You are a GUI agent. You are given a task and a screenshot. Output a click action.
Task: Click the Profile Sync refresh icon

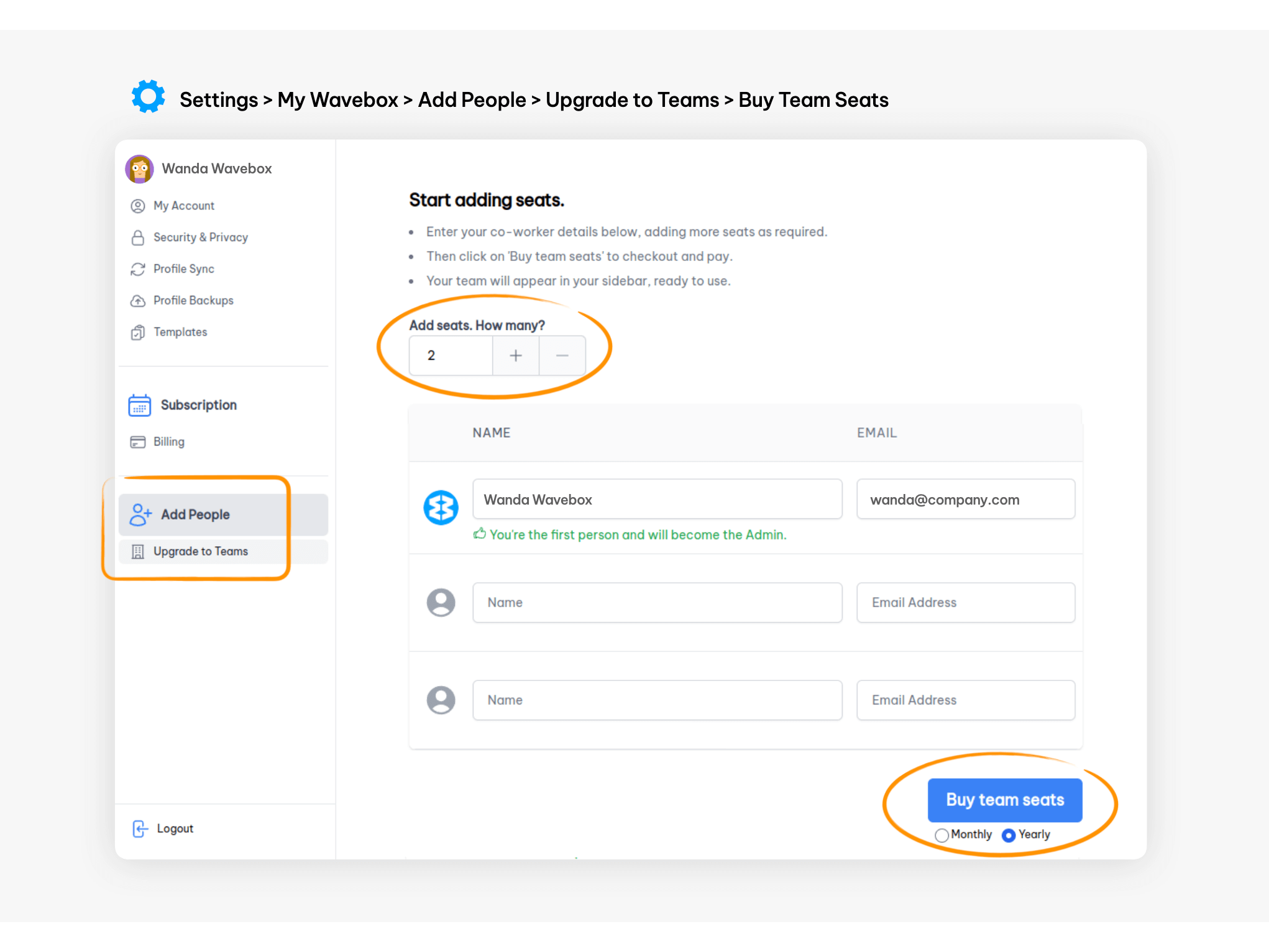[x=138, y=269]
